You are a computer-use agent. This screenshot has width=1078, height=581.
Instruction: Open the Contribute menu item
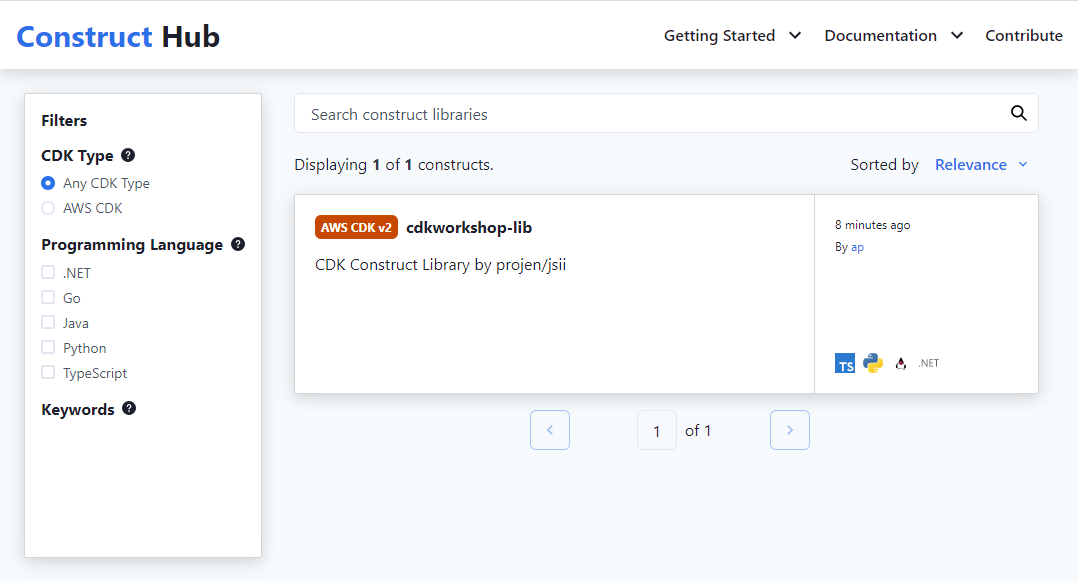pyautogui.click(x=1024, y=36)
